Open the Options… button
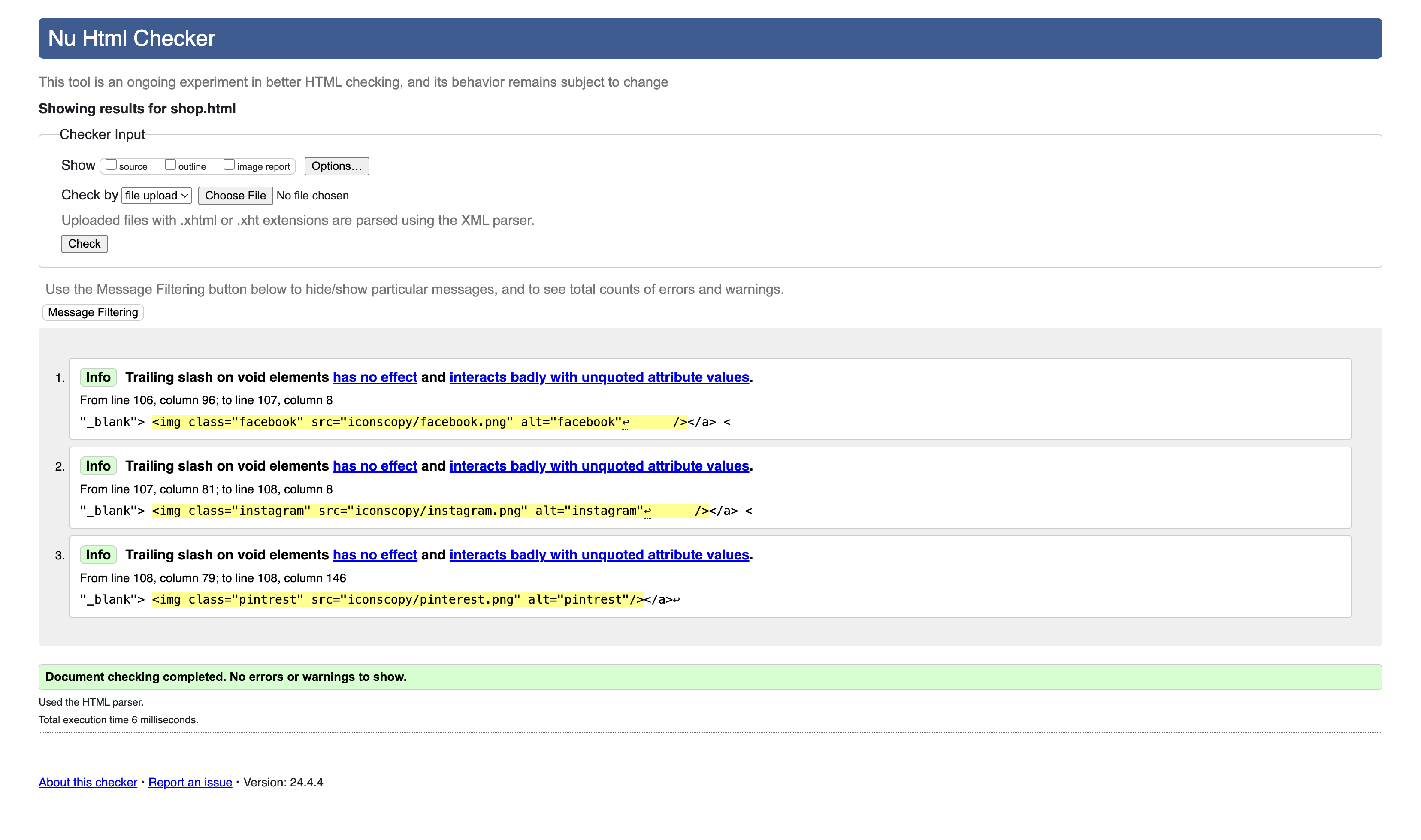1421x840 pixels. (336, 166)
